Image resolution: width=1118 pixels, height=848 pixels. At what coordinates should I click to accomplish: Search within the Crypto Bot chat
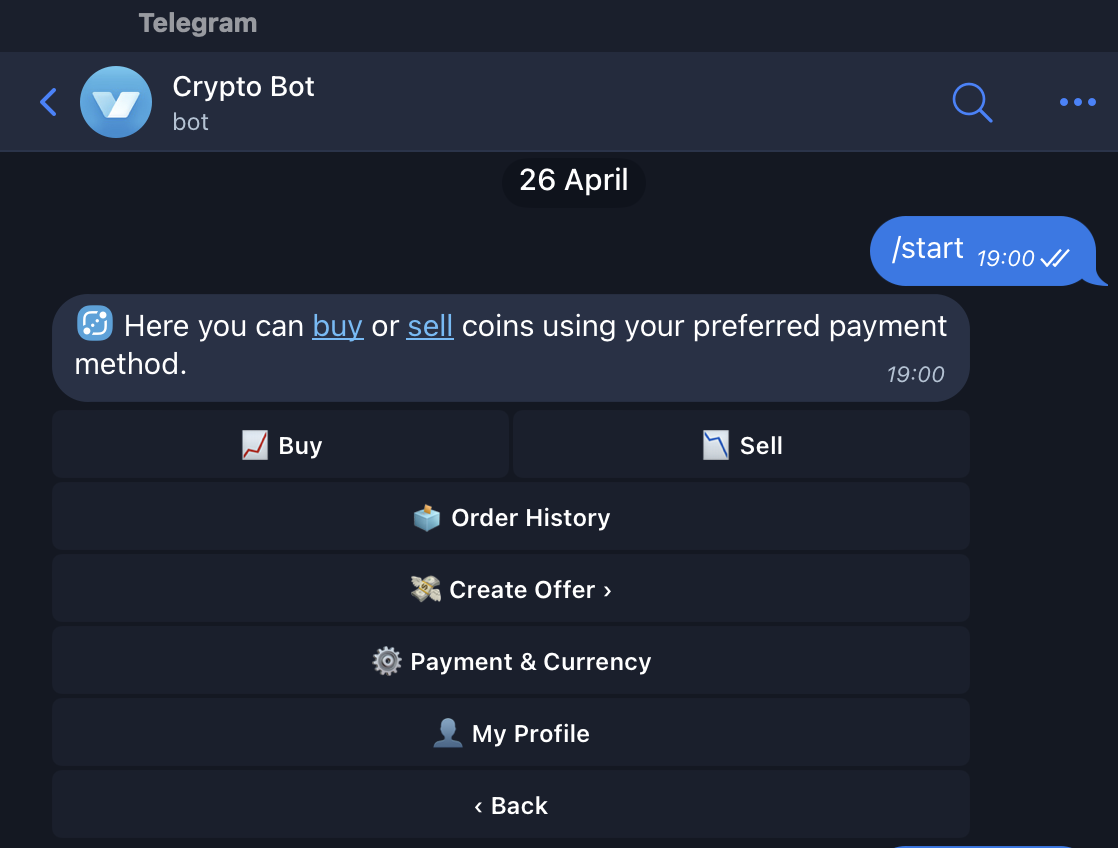[972, 102]
